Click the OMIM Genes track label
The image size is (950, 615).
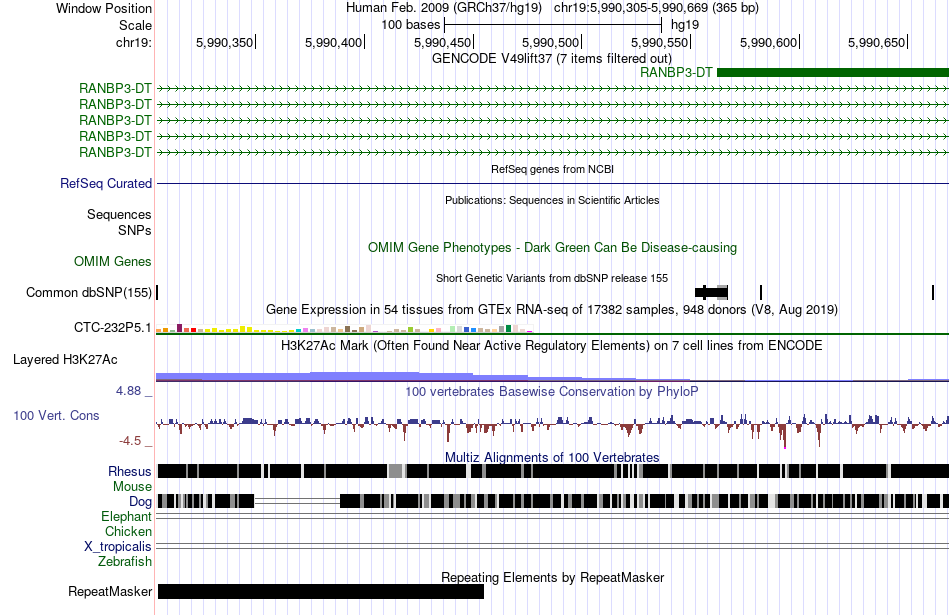[113, 262]
